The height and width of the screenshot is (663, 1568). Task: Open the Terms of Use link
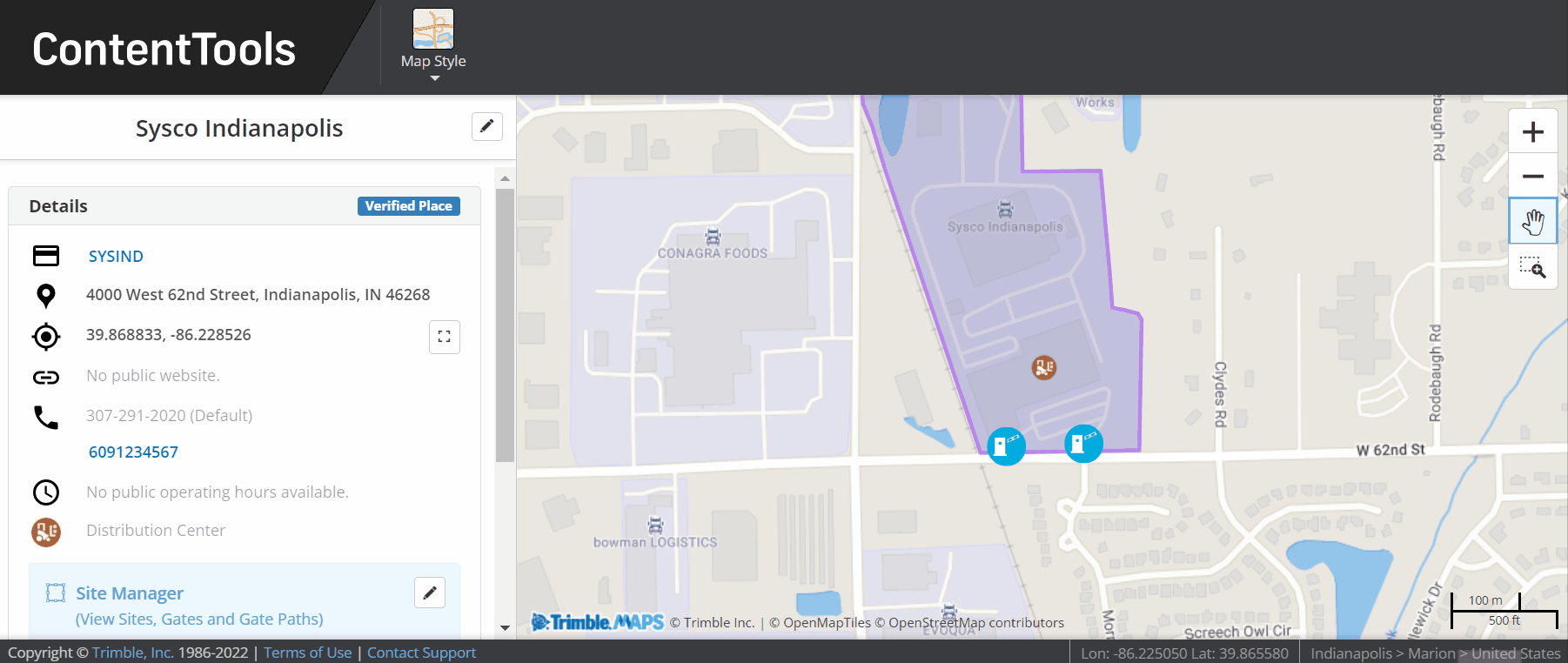tap(308, 653)
